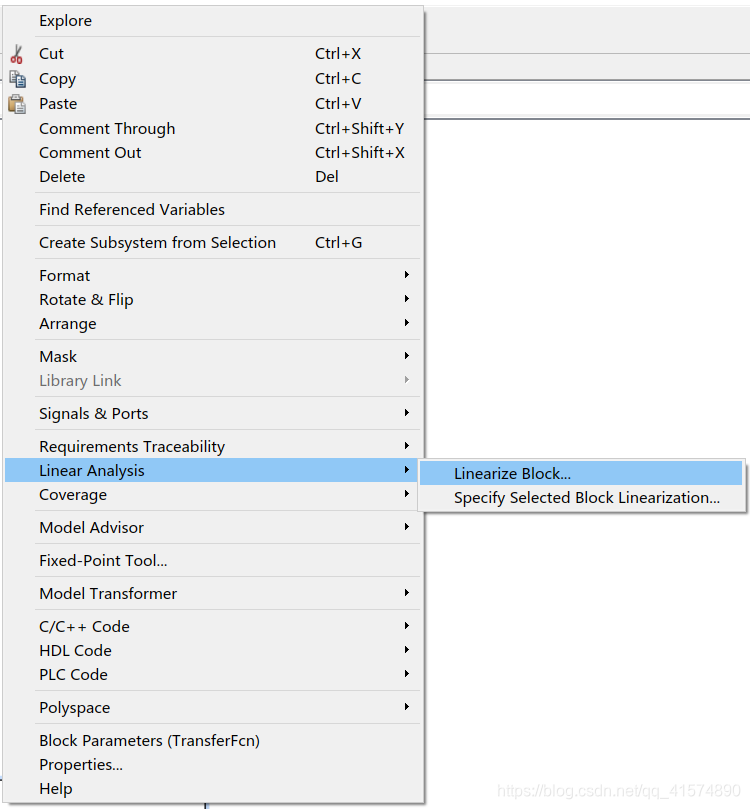Screen dimensions: 750x809
Task: Choose Create Subsystem from Selection
Action: (214, 242)
